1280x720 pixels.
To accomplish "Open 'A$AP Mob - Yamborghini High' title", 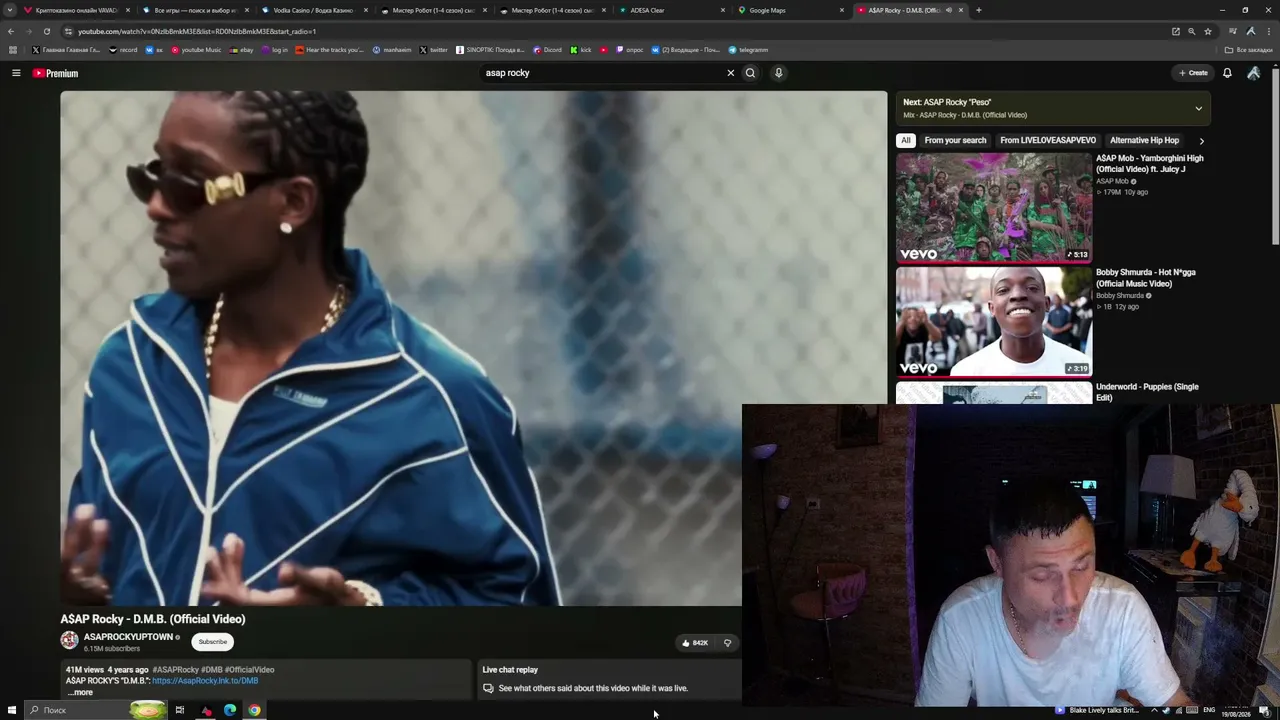I will [x=1150, y=164].
